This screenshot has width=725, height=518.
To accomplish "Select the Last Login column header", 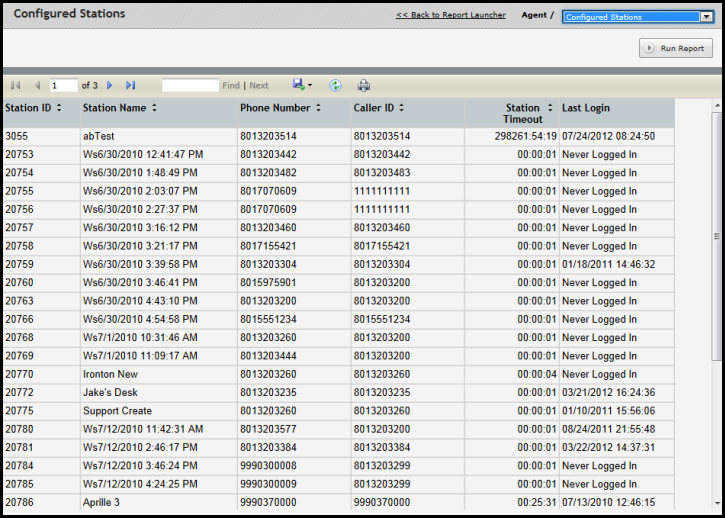I will click(586, 108).
